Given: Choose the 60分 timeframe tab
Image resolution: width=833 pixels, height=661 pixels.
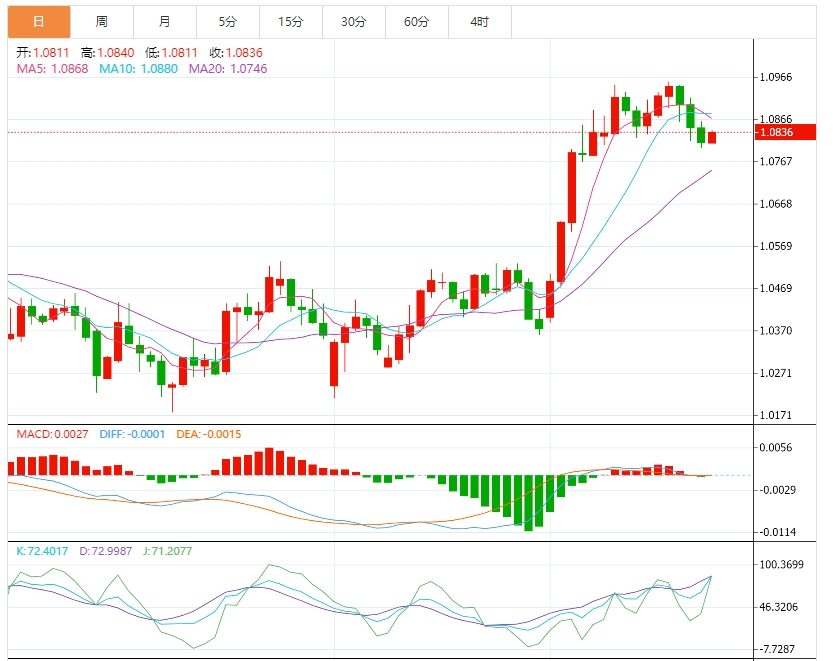Looking at the screenshot, I should pos(416,21).
